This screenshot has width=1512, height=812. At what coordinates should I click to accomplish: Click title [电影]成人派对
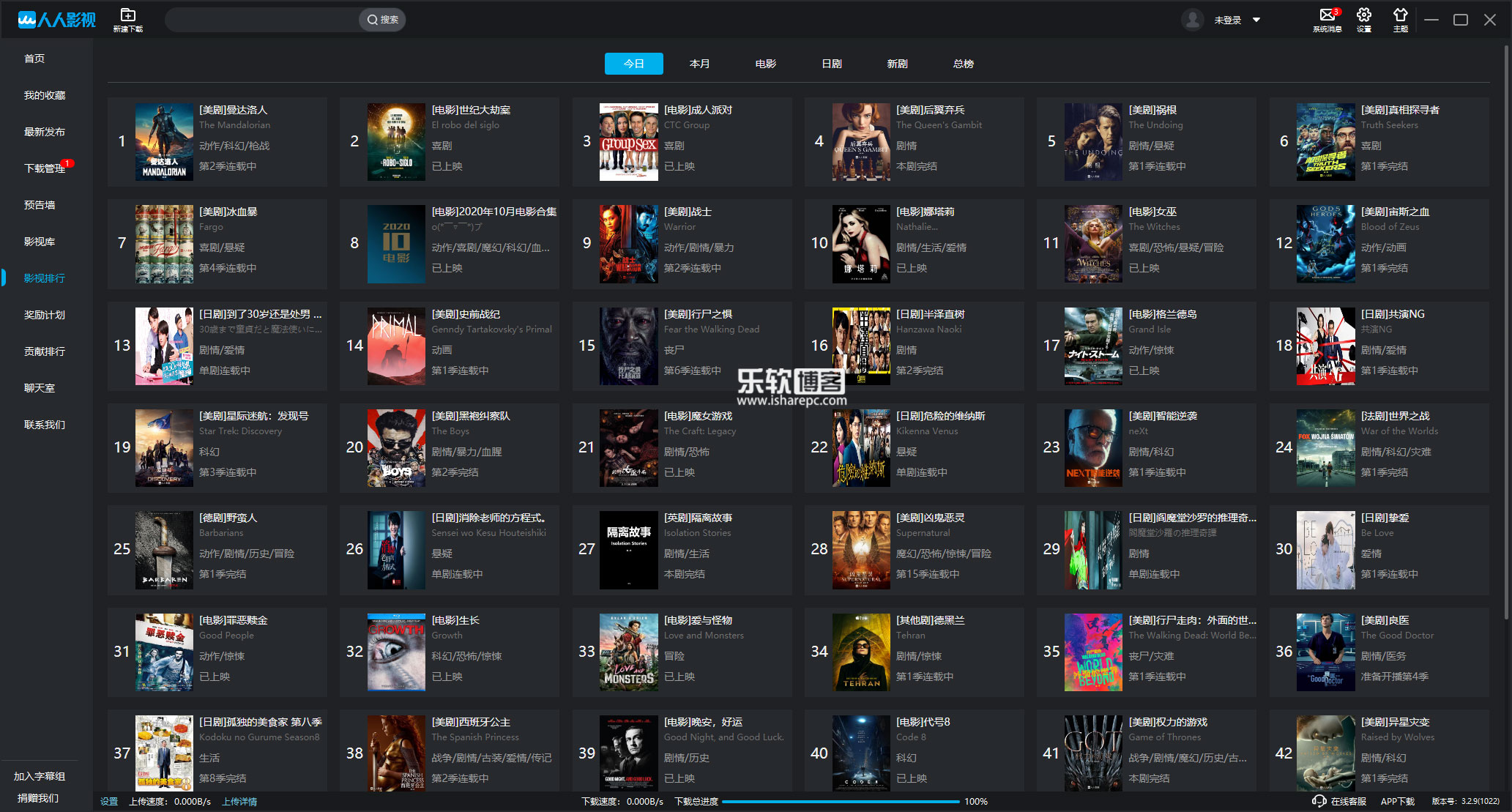698,110
